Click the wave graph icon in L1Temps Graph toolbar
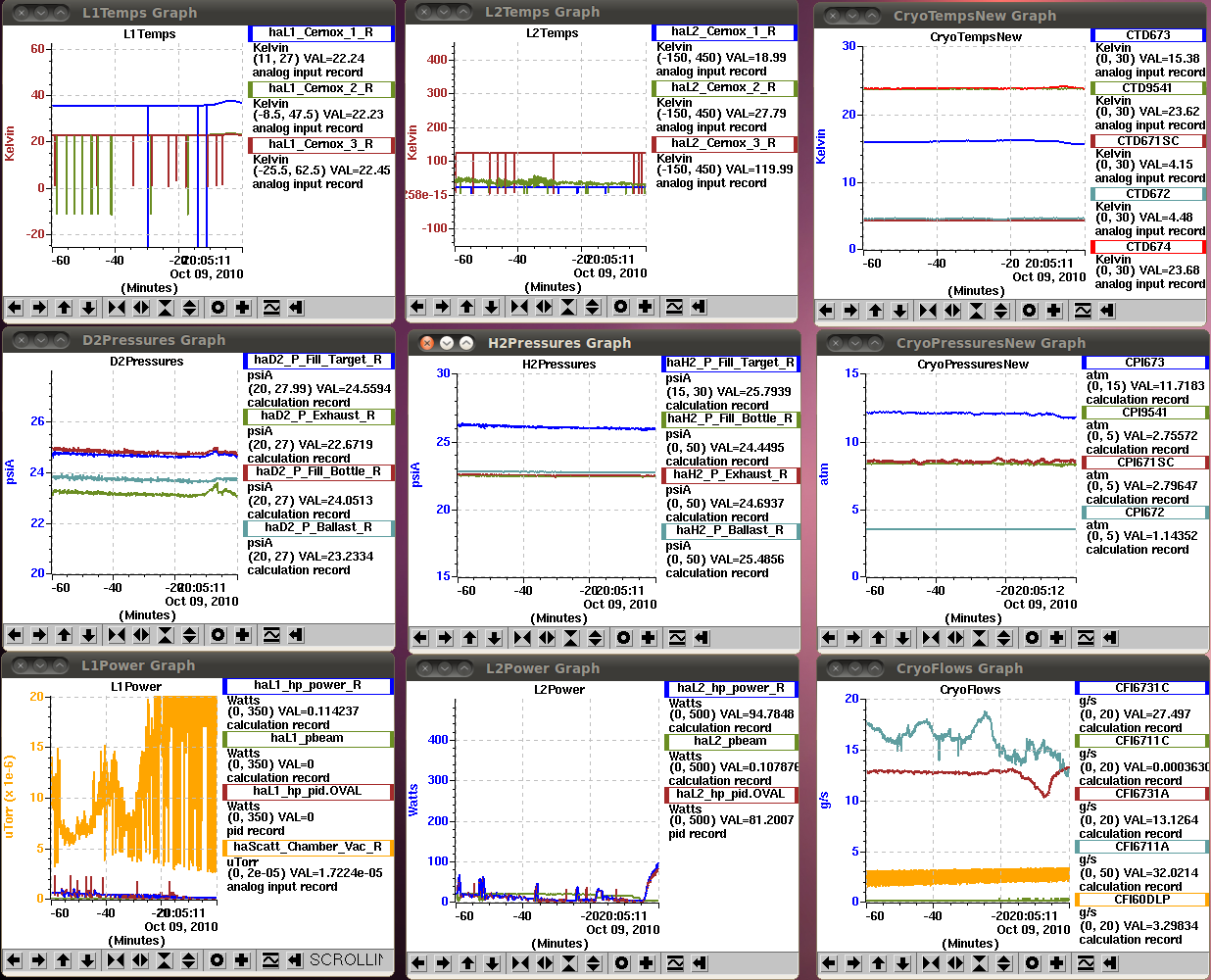Screen dimensions: 1211x980 tap(271, 308)
